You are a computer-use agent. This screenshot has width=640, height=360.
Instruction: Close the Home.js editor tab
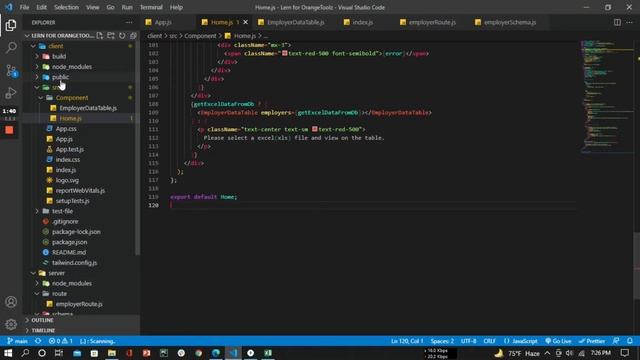pos(245,22)
